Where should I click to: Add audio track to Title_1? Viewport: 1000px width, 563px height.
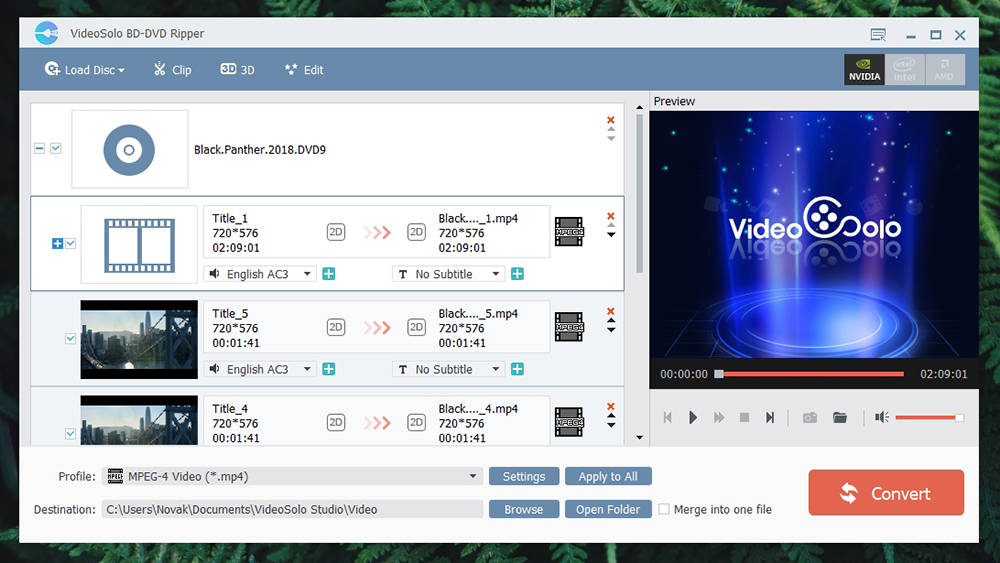(329, 274)
